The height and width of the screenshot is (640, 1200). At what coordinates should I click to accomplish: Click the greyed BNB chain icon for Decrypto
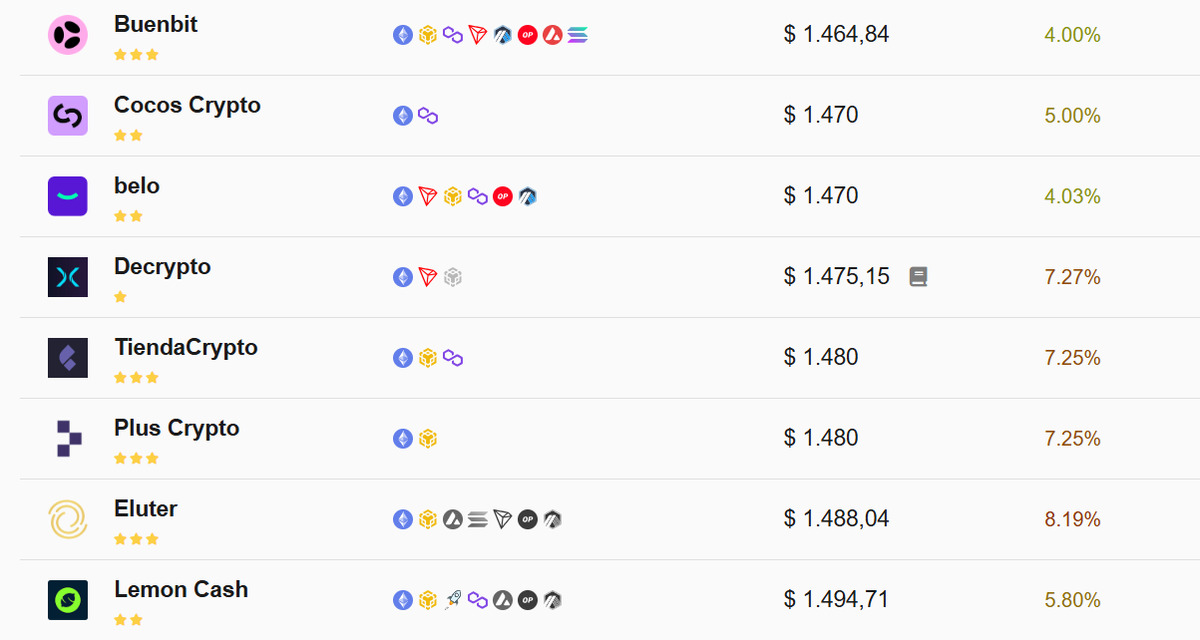coord(453,277)
